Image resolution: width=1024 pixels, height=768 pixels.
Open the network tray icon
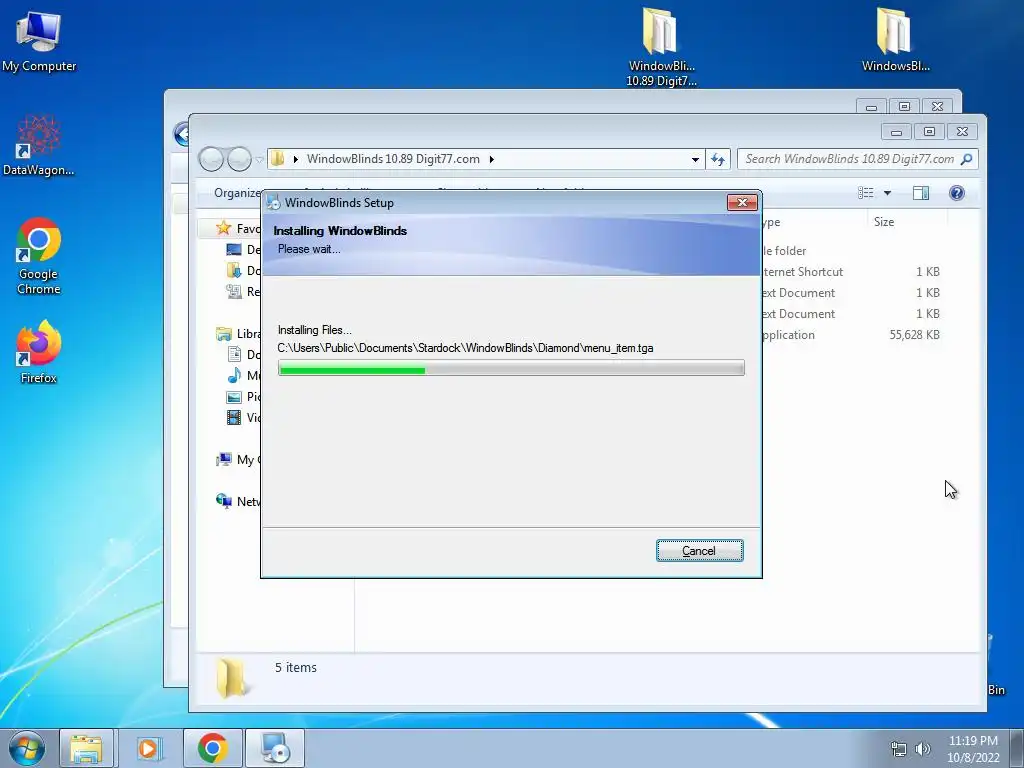coord(899,749)
